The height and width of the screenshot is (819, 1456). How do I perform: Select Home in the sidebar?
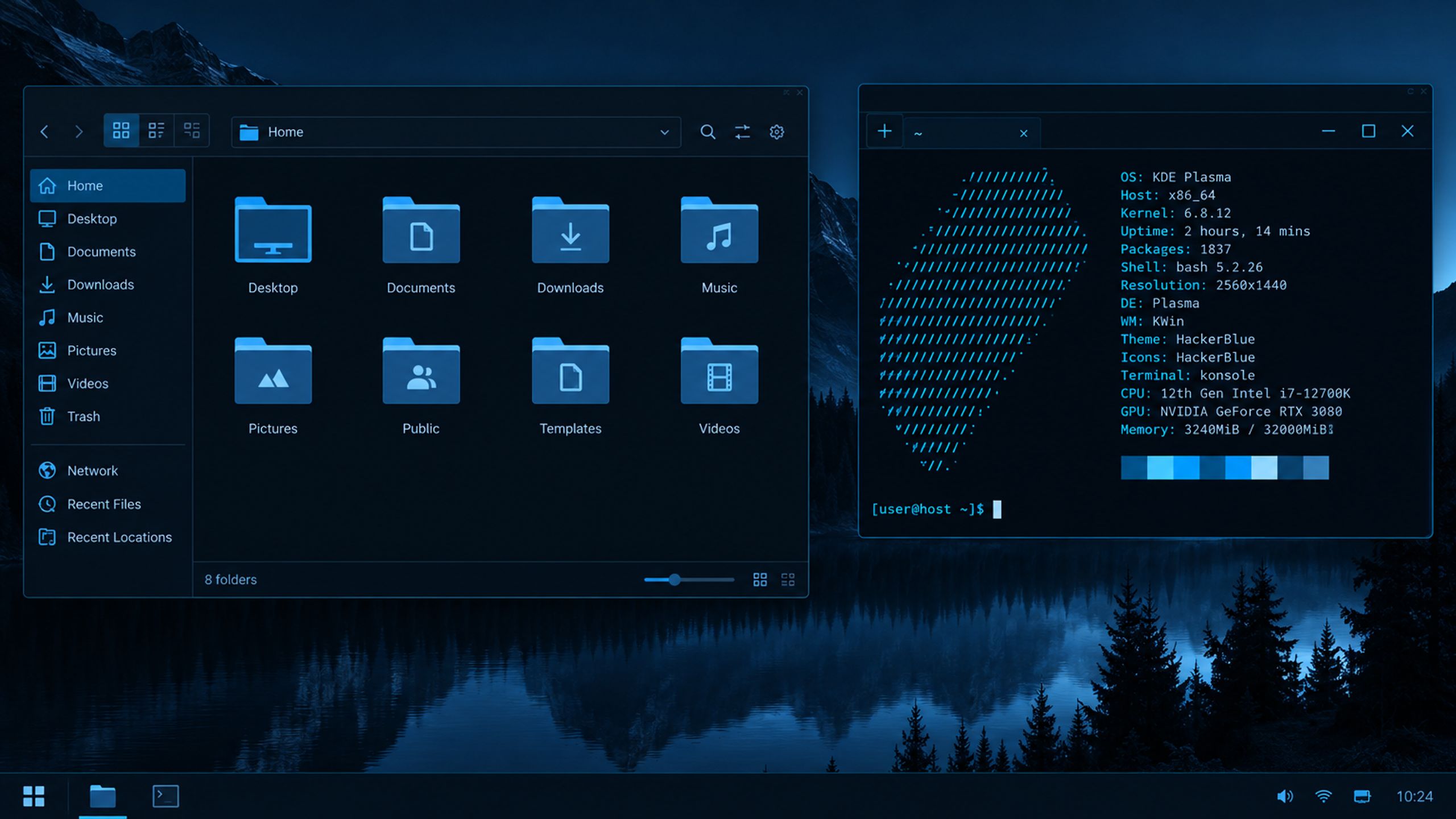click(107, 185)
